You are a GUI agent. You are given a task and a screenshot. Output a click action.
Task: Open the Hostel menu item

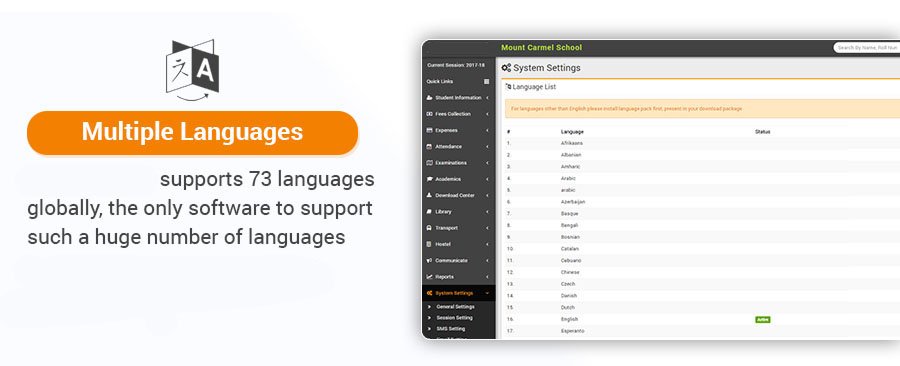[458, 244]
